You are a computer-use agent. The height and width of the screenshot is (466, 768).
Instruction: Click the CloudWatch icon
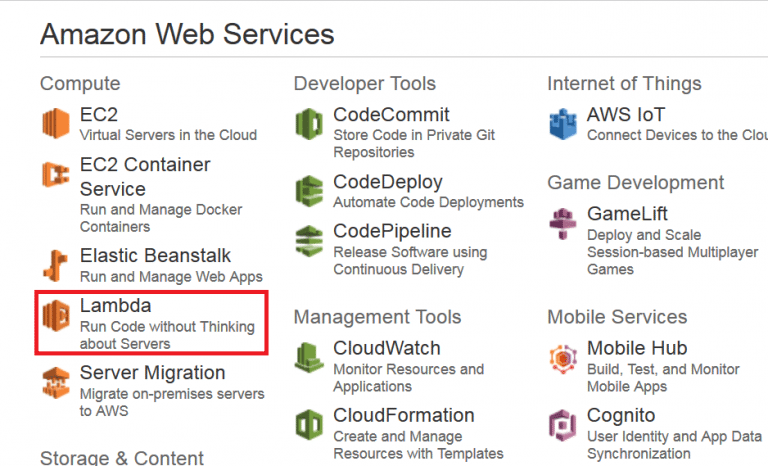click(309, 357)
